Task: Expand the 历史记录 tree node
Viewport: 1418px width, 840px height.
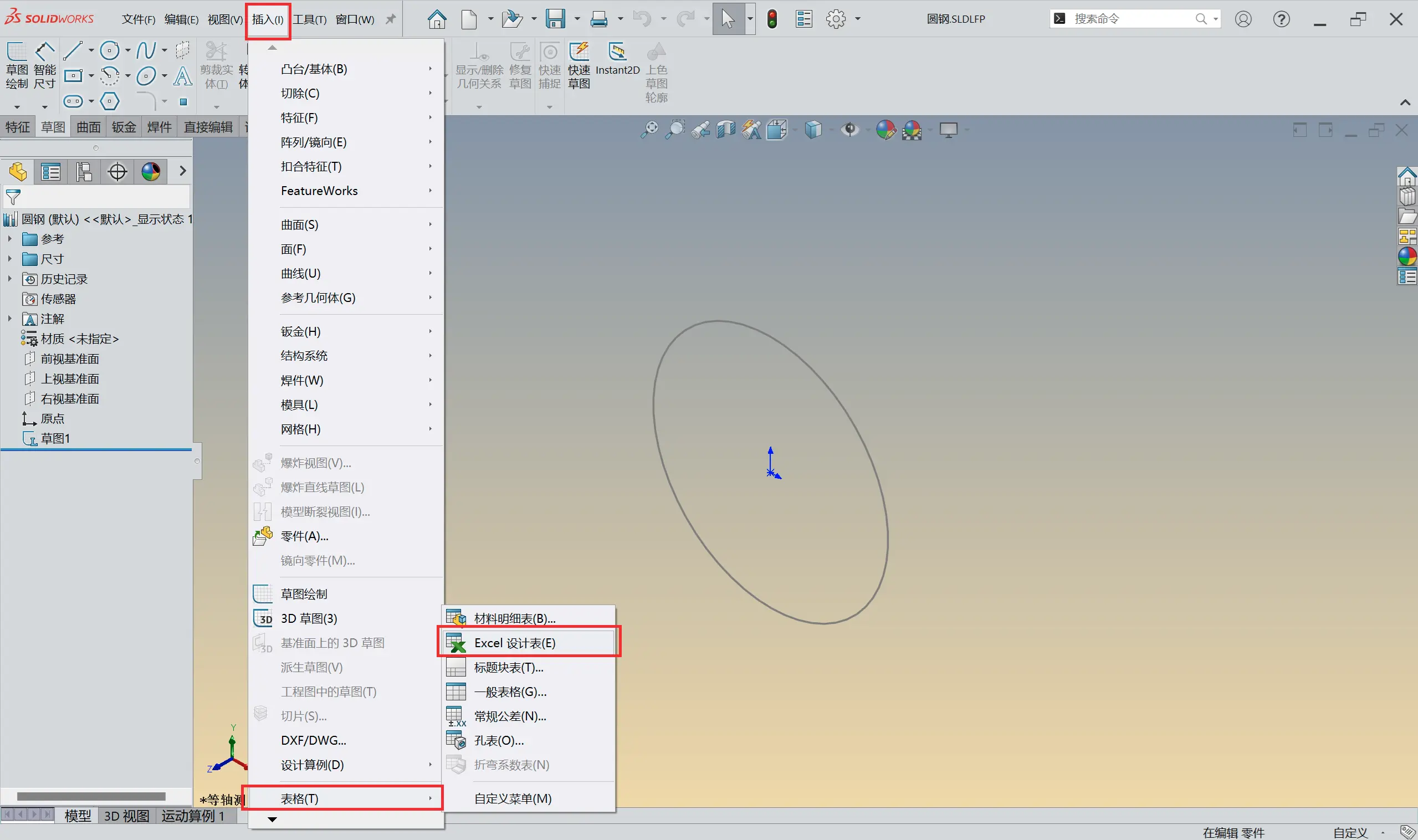Action: point(9,279)
